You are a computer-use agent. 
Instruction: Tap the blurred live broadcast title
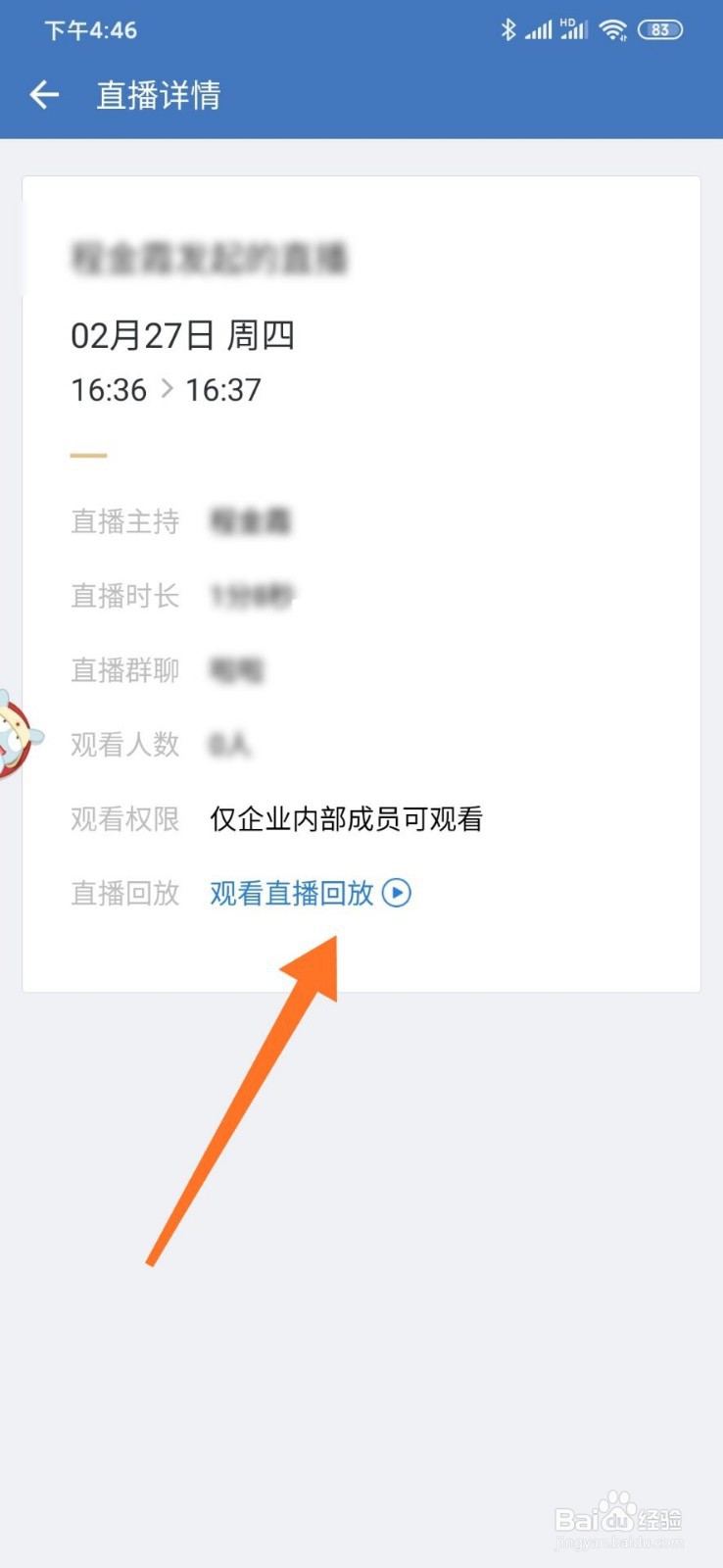(x=210, y=258)
